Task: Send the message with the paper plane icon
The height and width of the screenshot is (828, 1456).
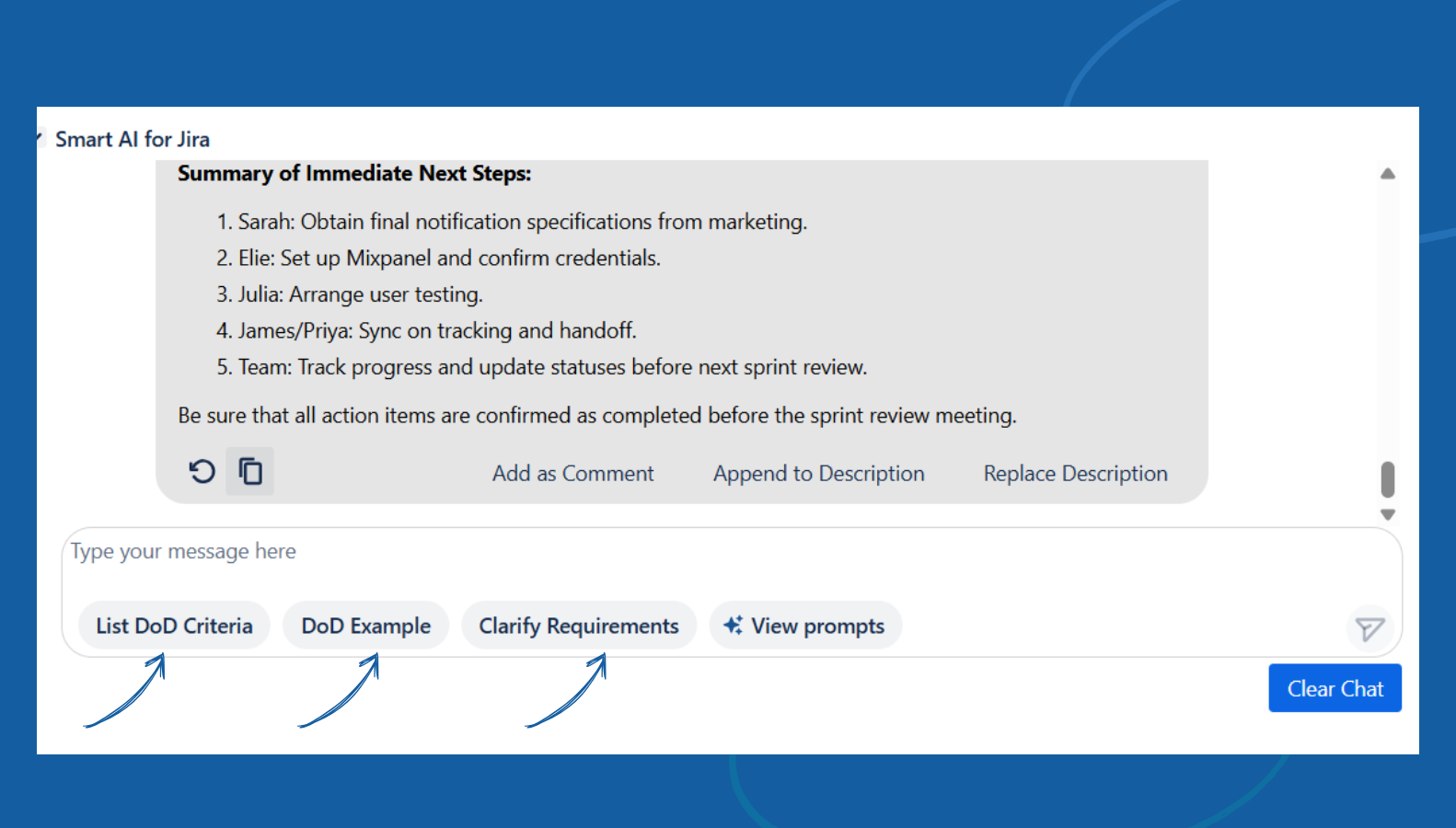Action: pos(1369,629)
